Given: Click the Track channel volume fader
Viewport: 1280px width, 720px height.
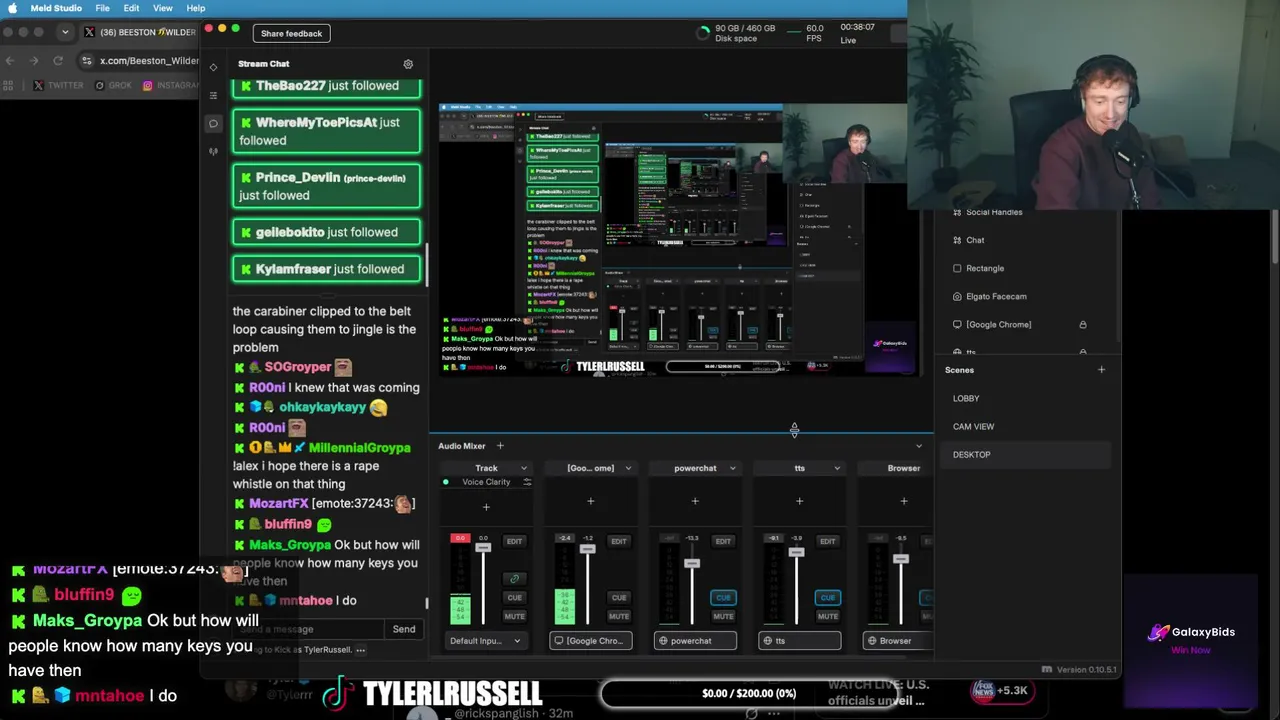Looking at the screenshot, I should [x=483, y=548].
